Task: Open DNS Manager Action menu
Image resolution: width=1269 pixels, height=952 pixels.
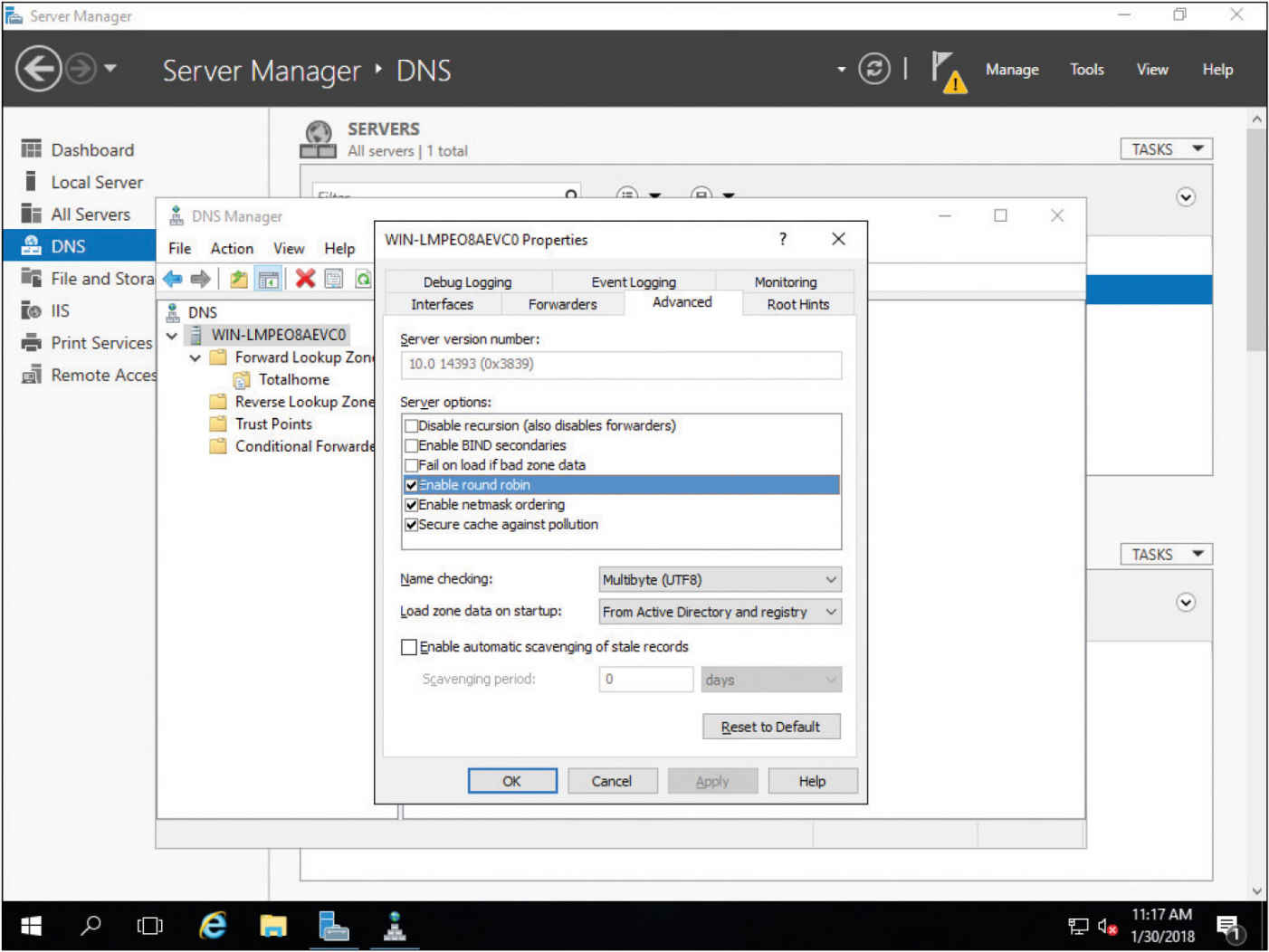Action: [232, 248]
